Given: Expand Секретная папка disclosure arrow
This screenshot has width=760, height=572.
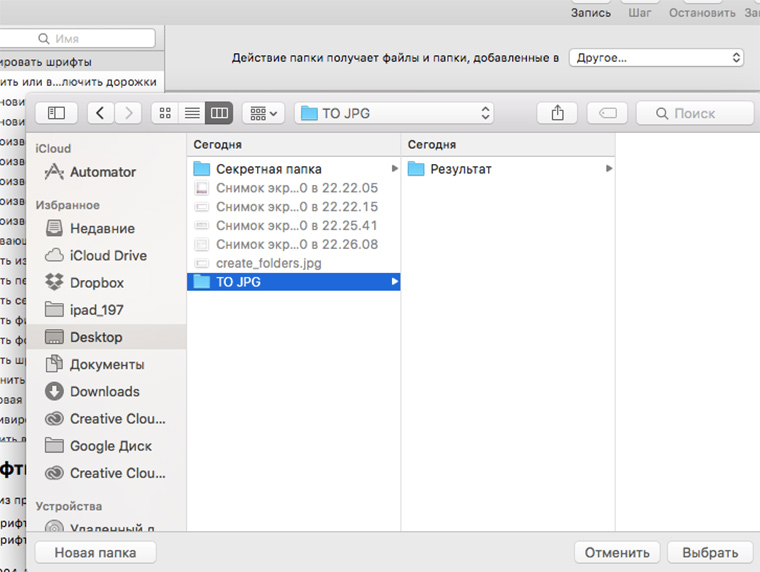Looking at the screenshot, I should point(395,169).
